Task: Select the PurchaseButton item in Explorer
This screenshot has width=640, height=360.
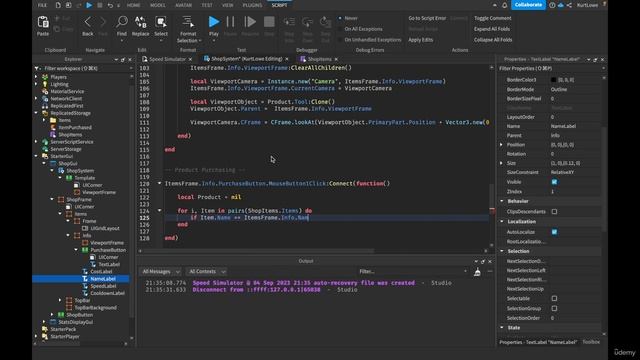Action: coord(108,250)
